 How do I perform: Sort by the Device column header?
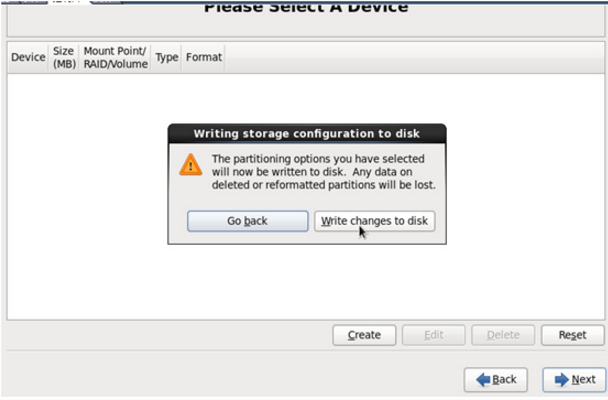[x=28, y=57]
